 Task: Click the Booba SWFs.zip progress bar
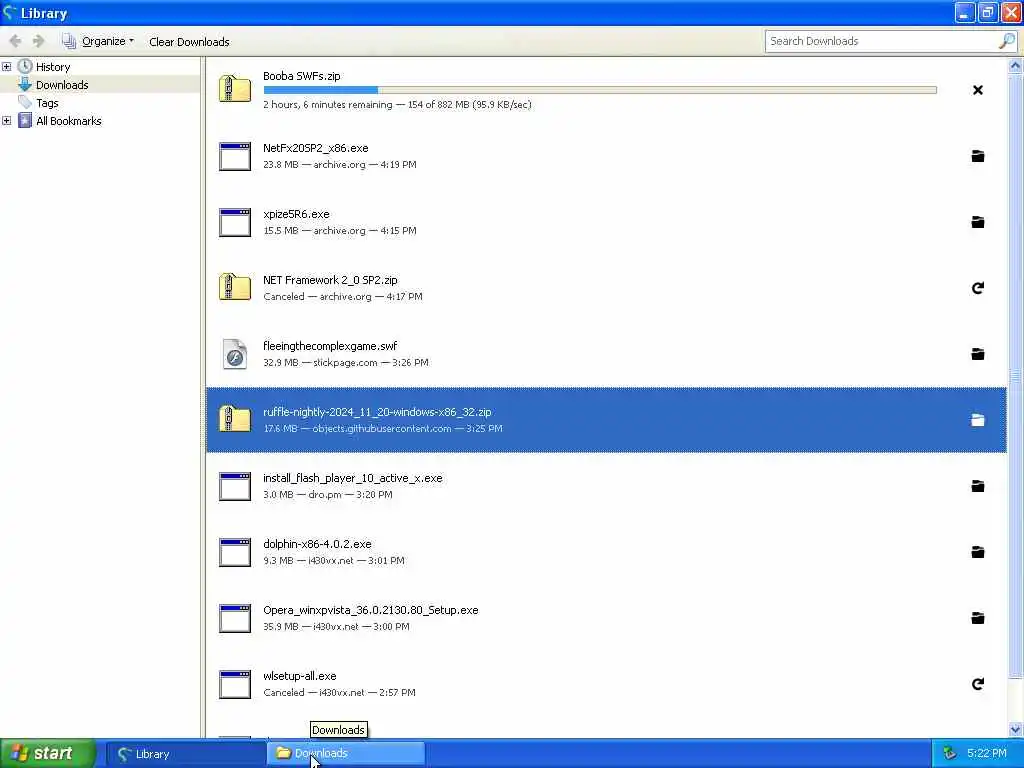[600, 90]
